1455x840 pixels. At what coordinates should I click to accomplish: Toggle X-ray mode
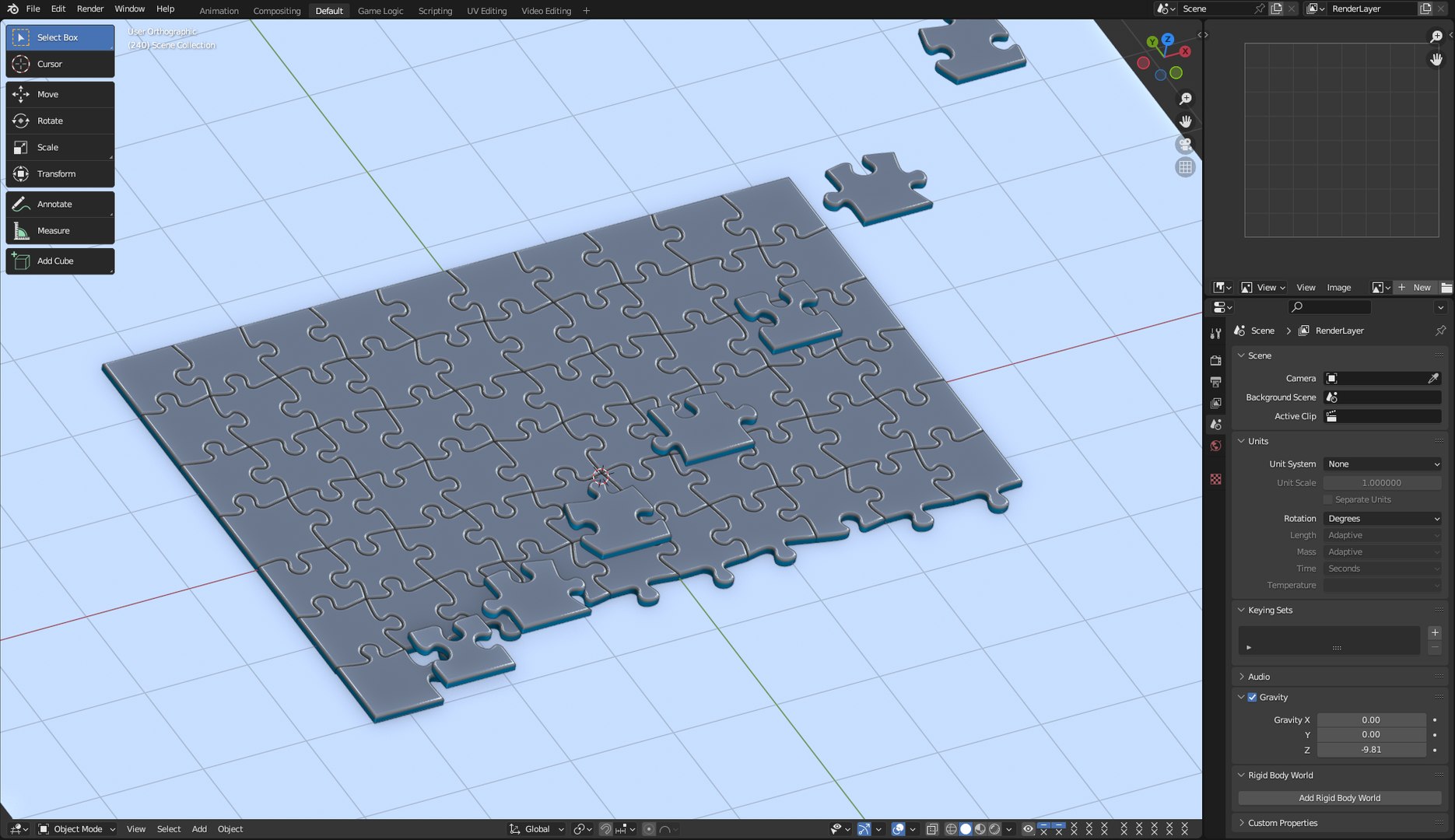click(x=932, y=829)
